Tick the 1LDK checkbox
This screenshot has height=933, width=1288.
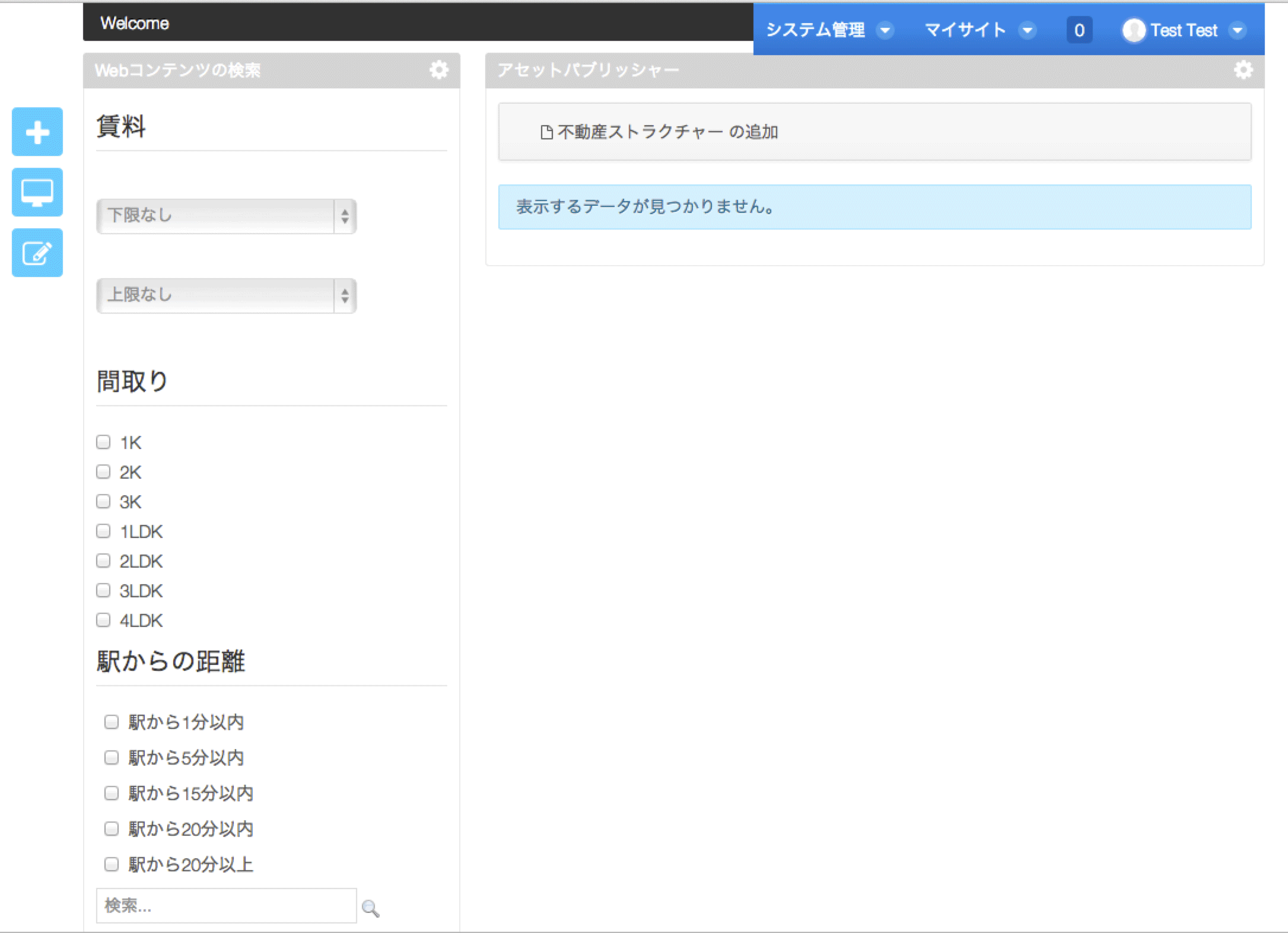[103, 531]
